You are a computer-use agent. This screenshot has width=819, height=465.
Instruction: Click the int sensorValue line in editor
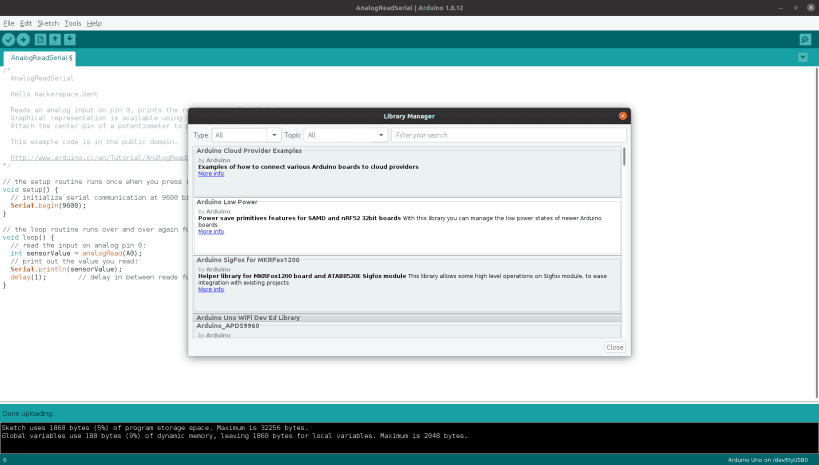76,253
